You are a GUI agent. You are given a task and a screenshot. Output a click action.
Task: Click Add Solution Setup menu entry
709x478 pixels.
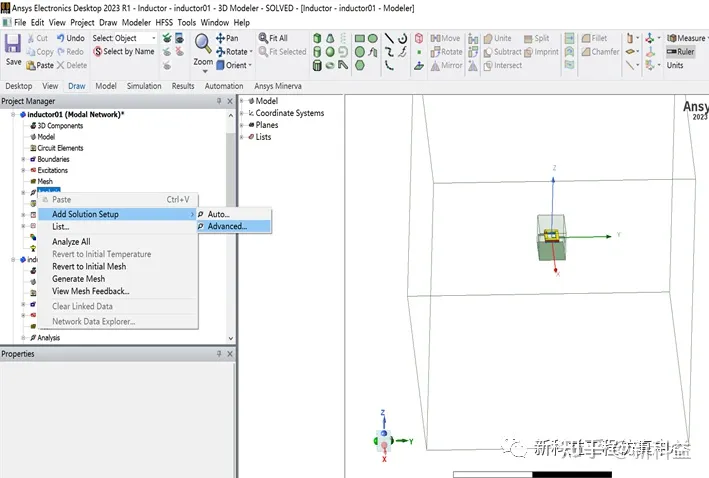[x=118, y=214]
